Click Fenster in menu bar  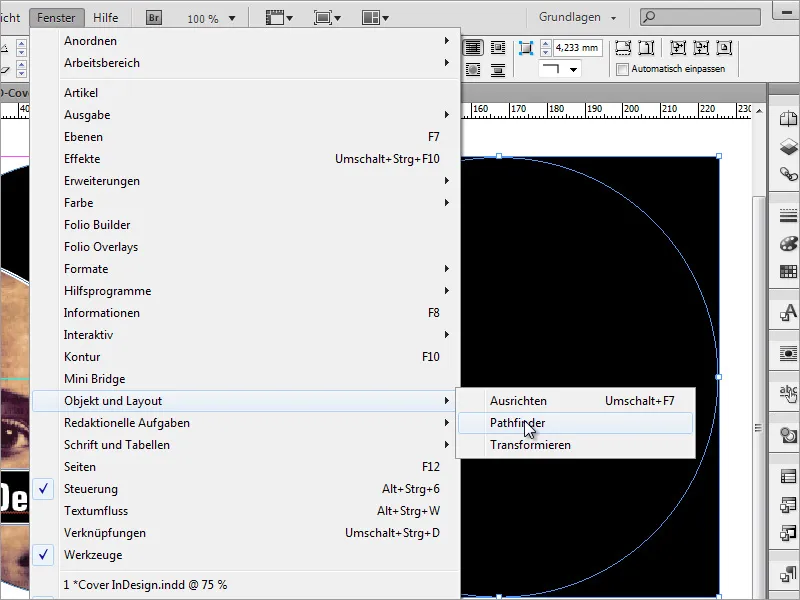[x=56, y=18]
